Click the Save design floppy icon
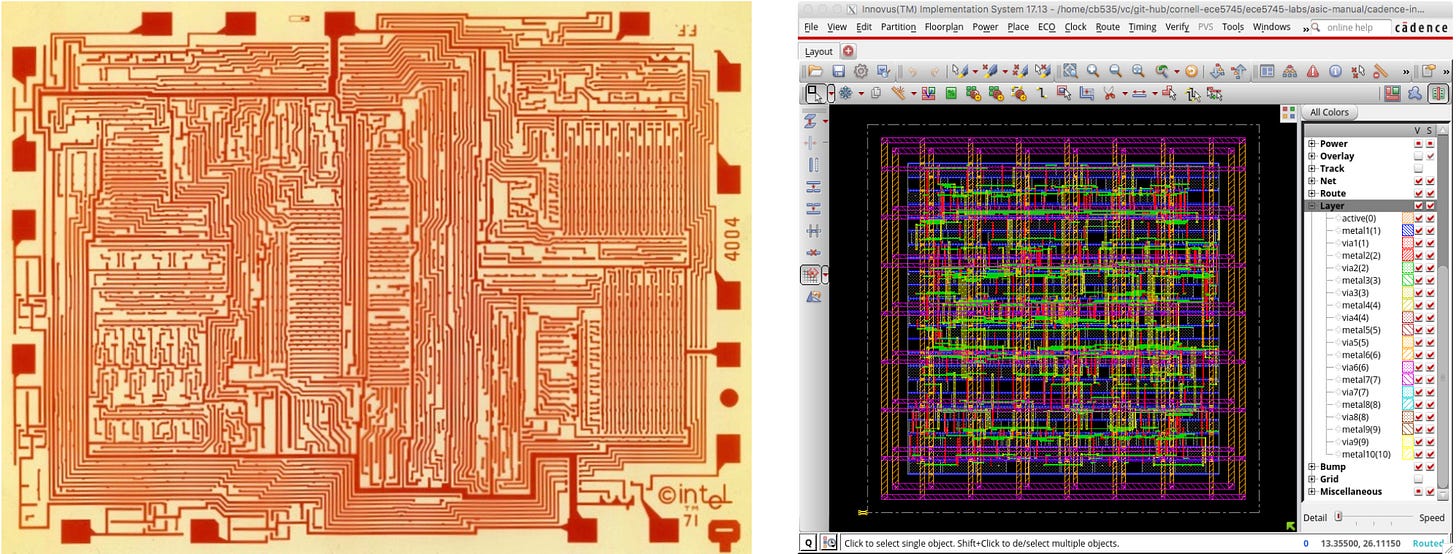This screenshot has height=554, width=1456. pos(839,71)
